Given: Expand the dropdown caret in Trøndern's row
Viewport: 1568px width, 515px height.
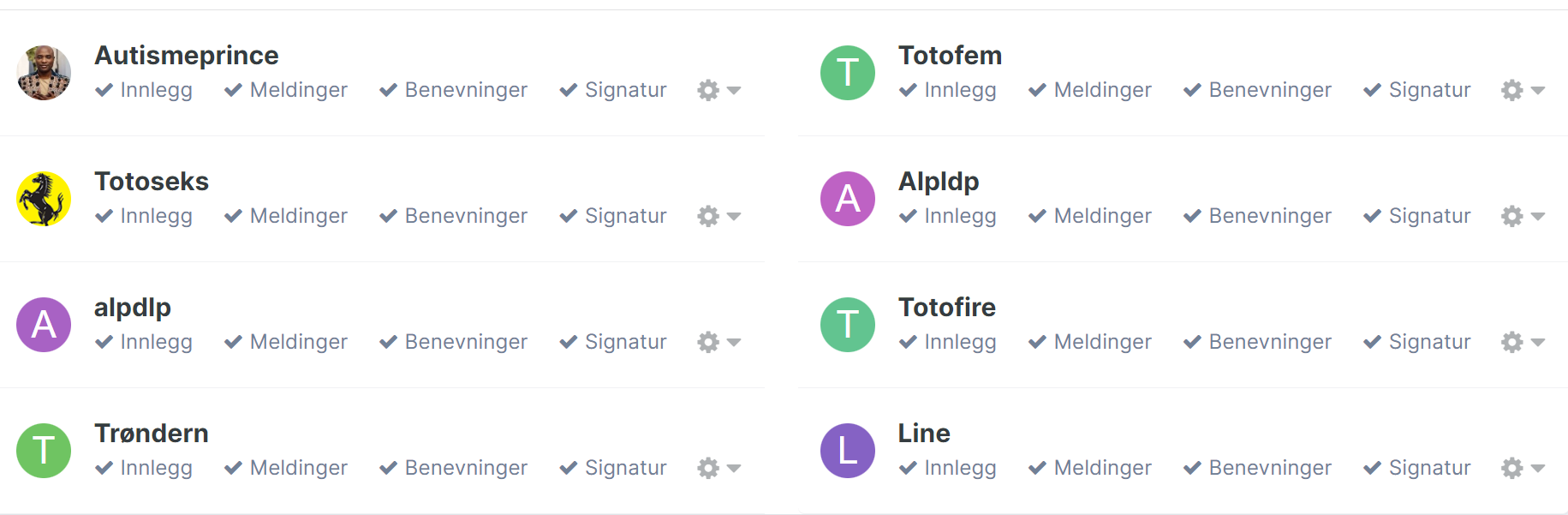Looking at the screenshot, I should point(733,469).
